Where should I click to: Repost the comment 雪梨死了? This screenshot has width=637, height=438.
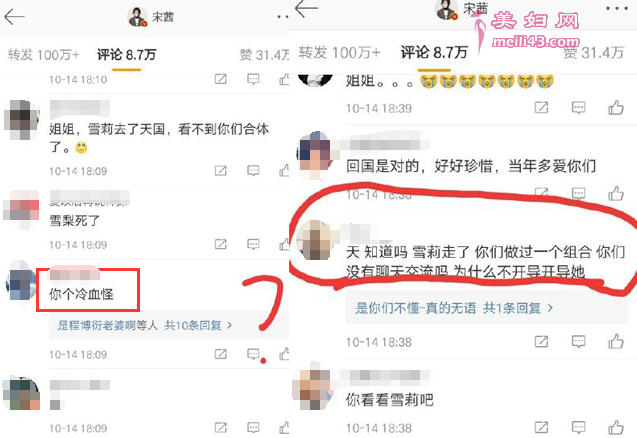pyautogui.click(x=221, y=244)
